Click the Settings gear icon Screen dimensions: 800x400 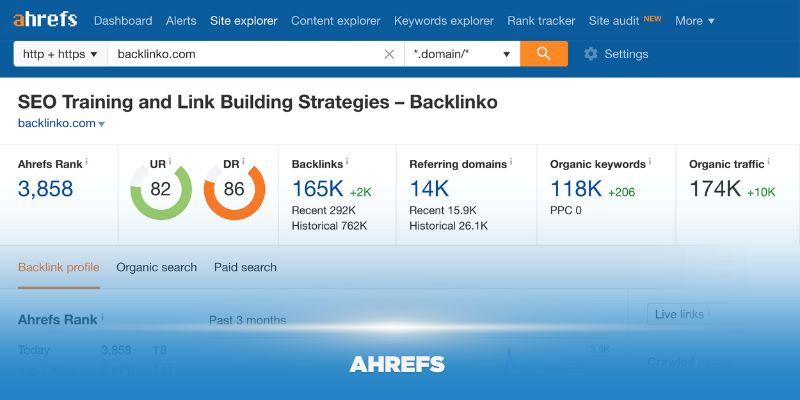[590, 54]
